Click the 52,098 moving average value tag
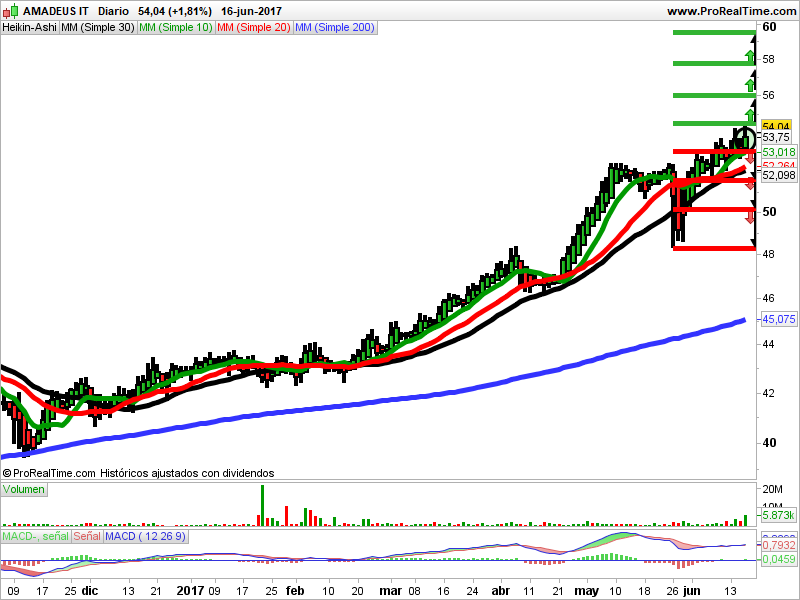800x600 pixels. pos(778,175)
